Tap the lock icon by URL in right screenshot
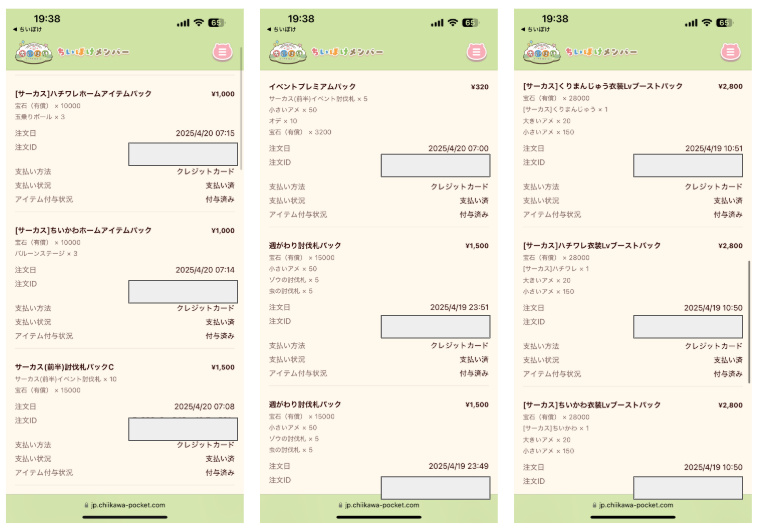The height and width of the screenshot is (528, 757). [594, 505]
